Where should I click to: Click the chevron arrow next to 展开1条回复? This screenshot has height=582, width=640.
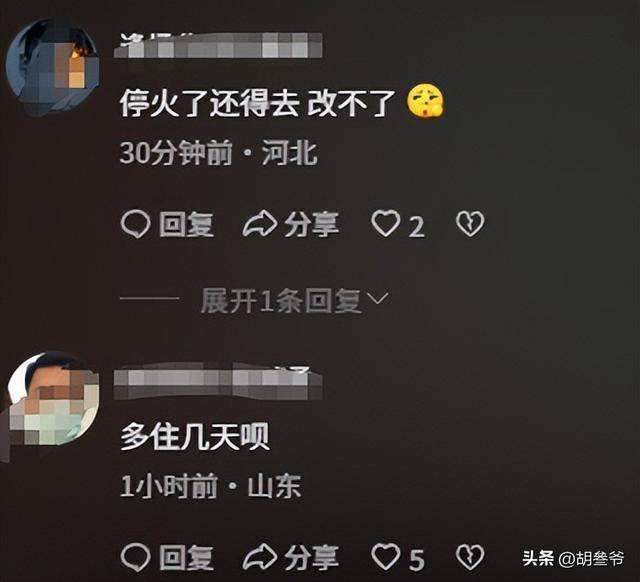(x=378, y=299)
